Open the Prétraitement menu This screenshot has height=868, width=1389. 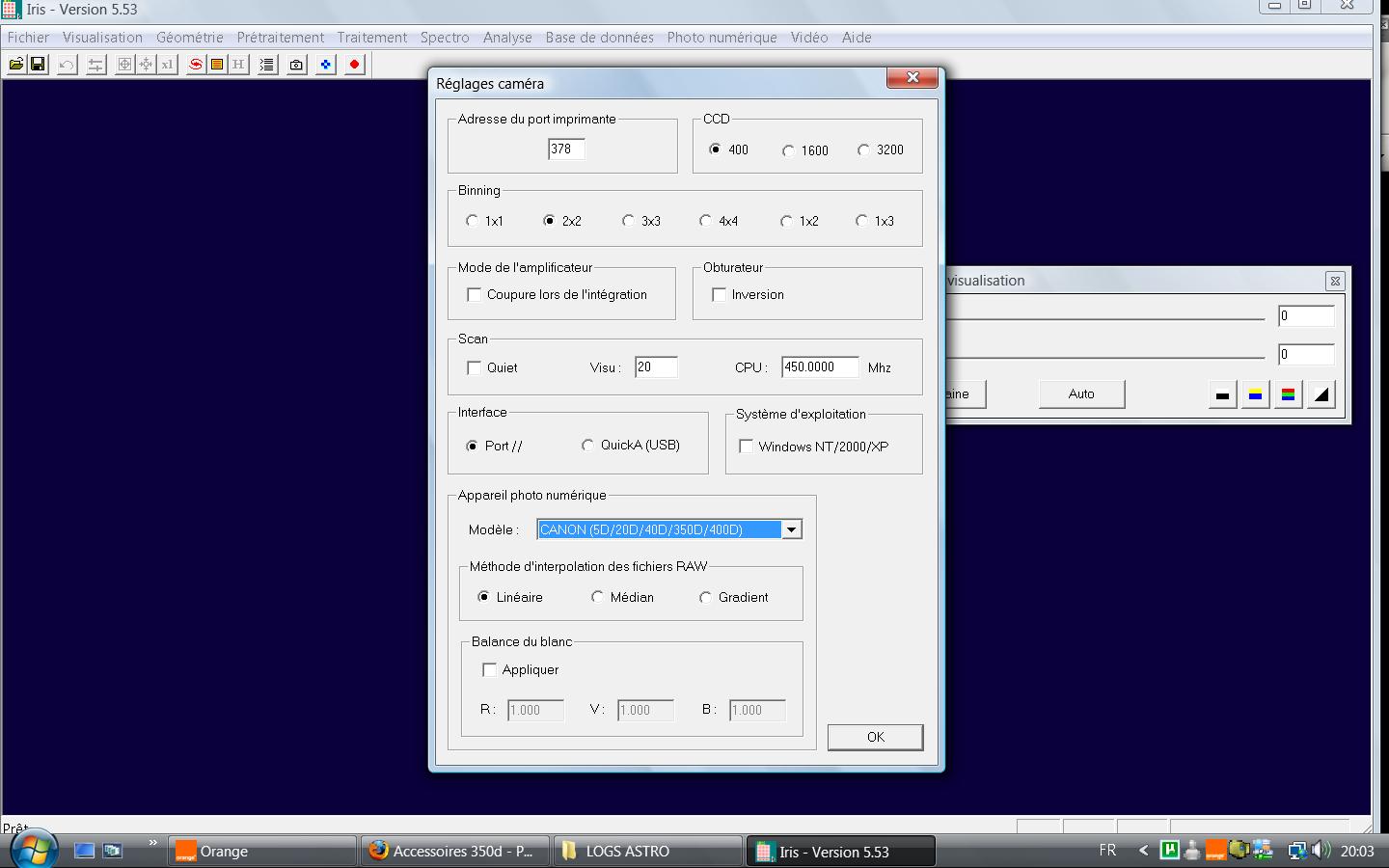[x=281, y=38]
